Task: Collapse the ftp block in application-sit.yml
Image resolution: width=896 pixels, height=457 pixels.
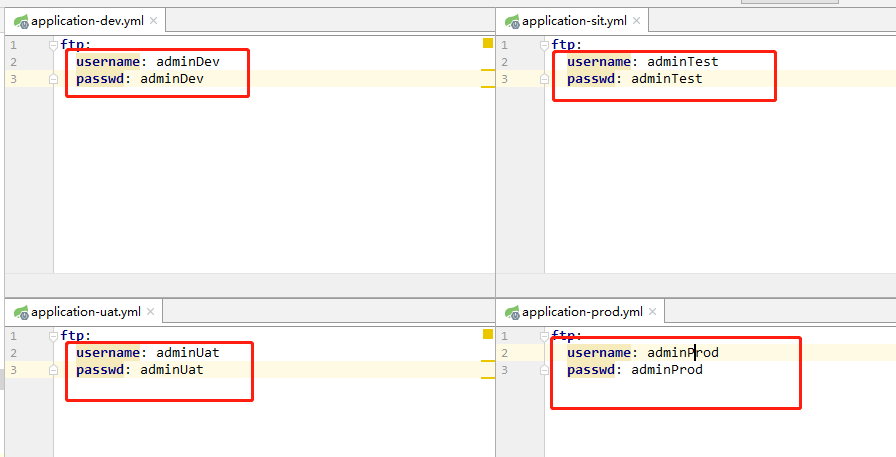Action: point(544,45)
